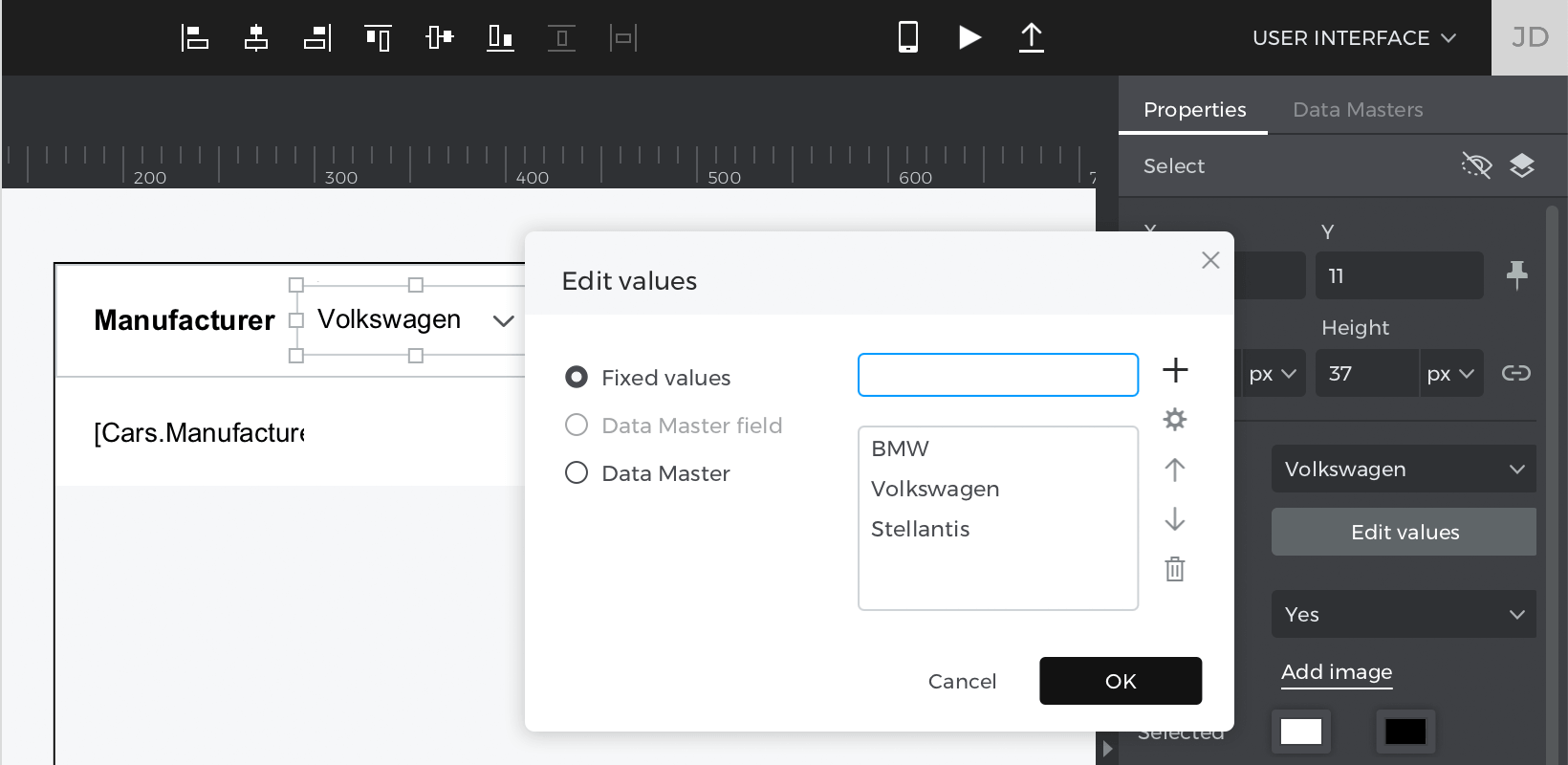Image resolution: width=1568 pixels, height=765 pixels.
Task: Open the width px unit dropdown
Action: pos(1274,373)
